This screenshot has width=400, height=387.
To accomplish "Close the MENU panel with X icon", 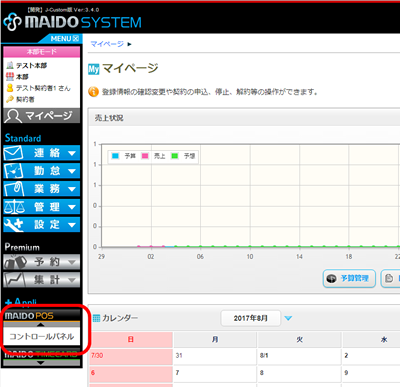I will point(76,39).
